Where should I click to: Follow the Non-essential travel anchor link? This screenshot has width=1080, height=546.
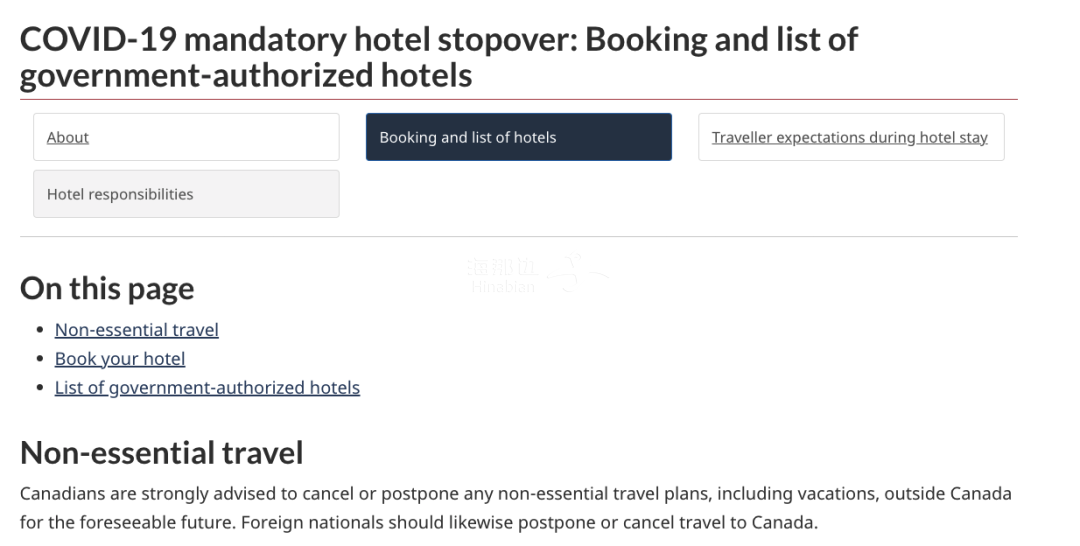tap(137, 330)
